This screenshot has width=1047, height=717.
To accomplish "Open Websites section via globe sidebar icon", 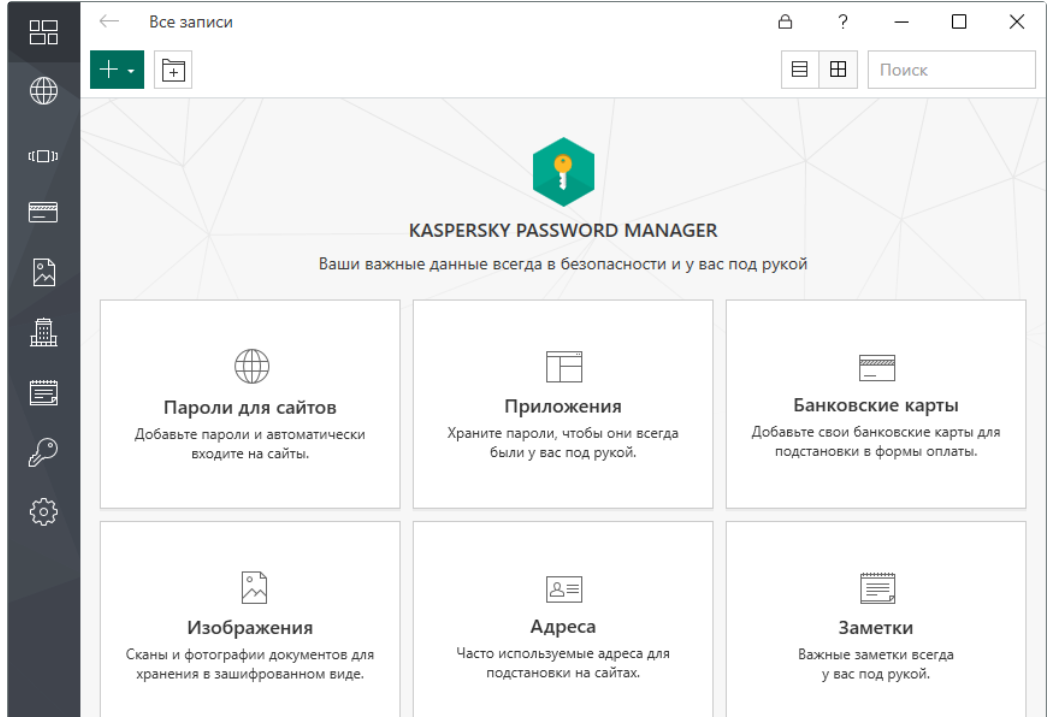I will (x=43, y=91).
